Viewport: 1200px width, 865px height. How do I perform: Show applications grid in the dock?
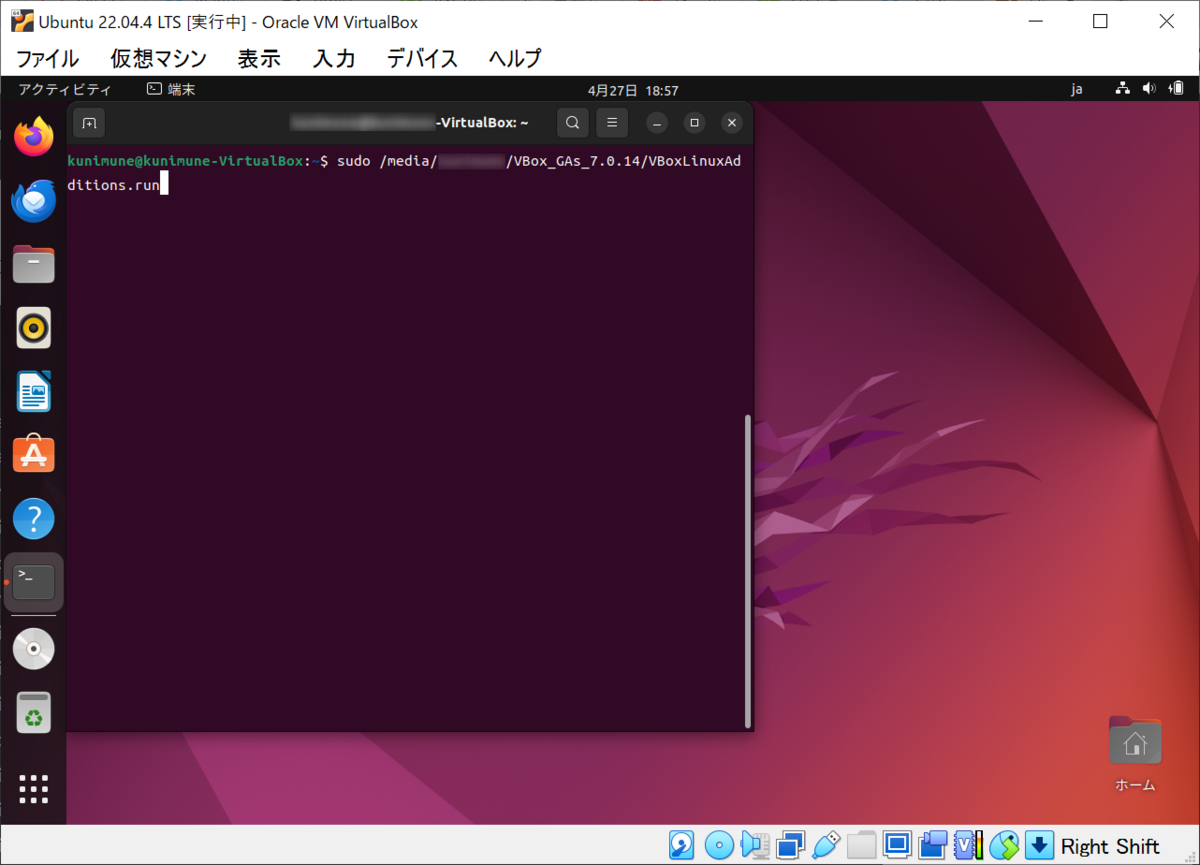34,789
